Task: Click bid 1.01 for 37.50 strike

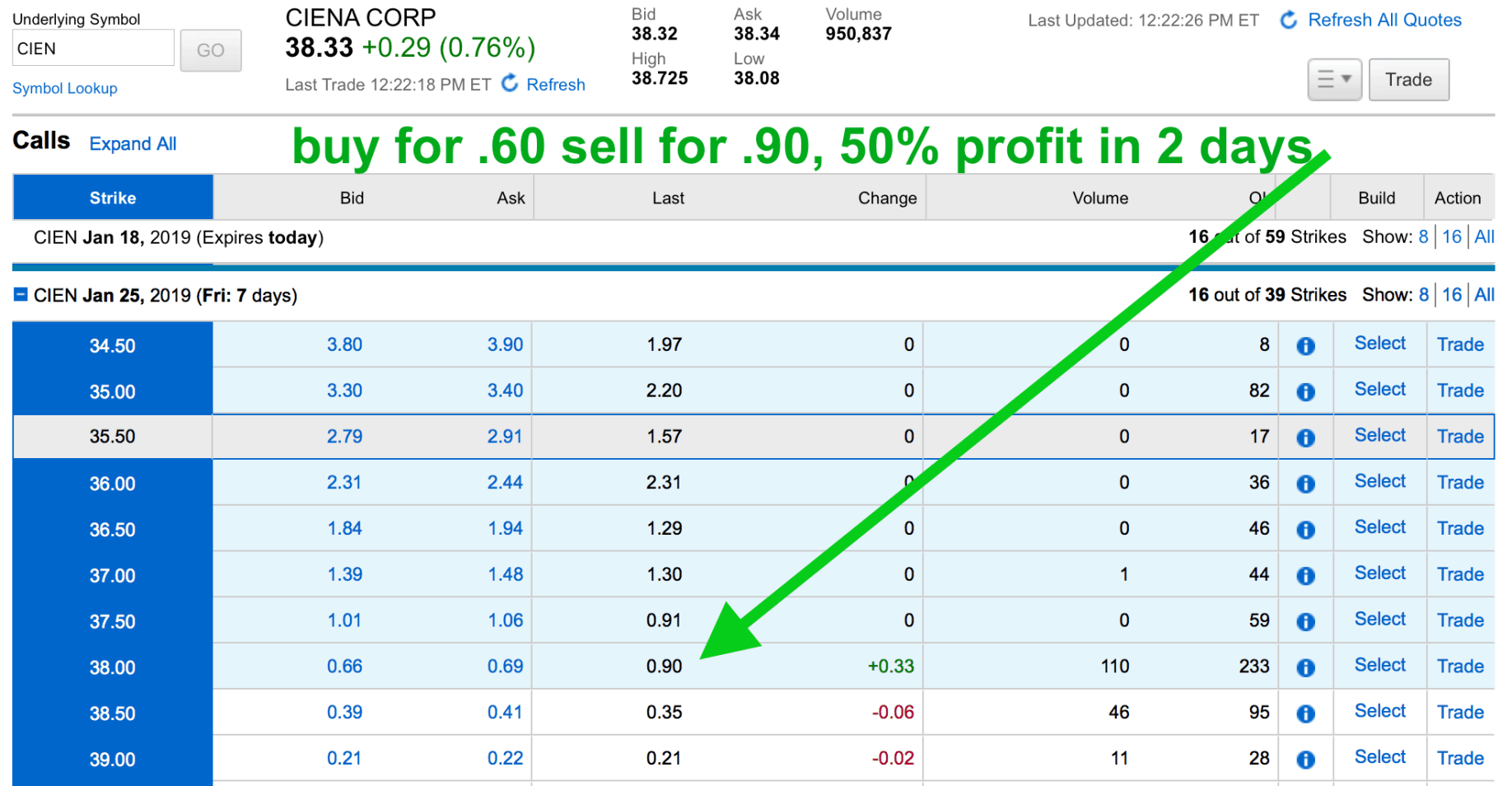Action: pyautogui.click(x=344, y=620)
